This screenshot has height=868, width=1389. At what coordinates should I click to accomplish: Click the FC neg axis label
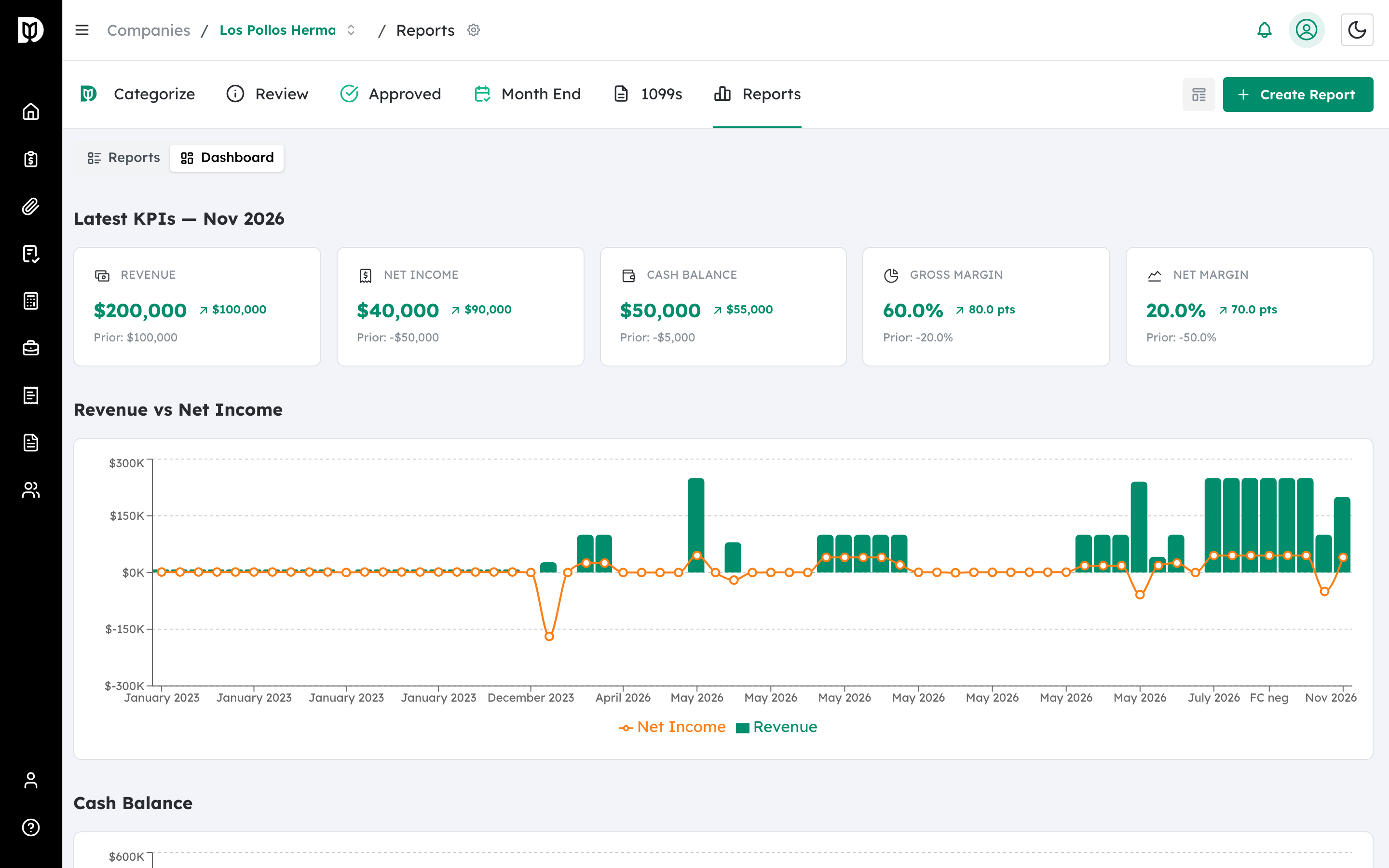tap(1269, 697)
